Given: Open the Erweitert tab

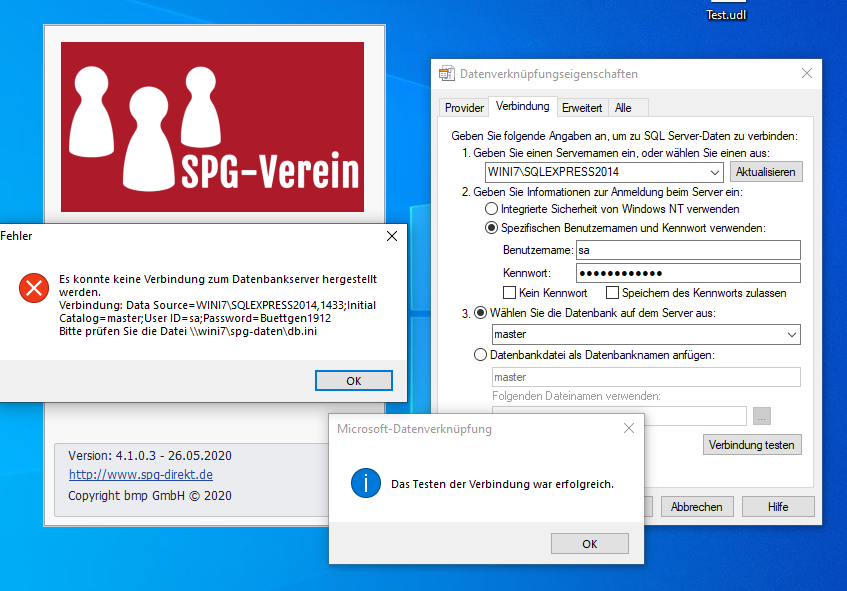Looking at the screenshot, I should (581, 107).
